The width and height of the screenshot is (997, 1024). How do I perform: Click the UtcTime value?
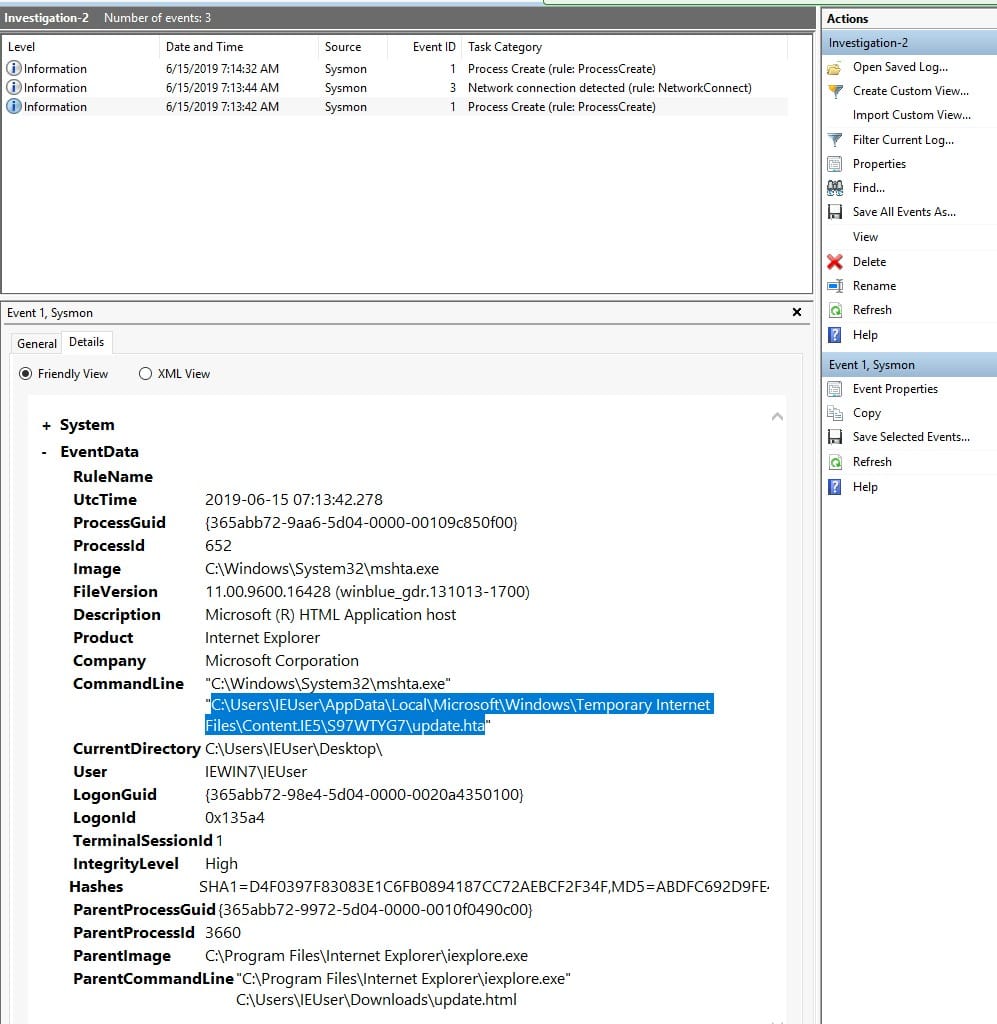click(x=294, y=500)
